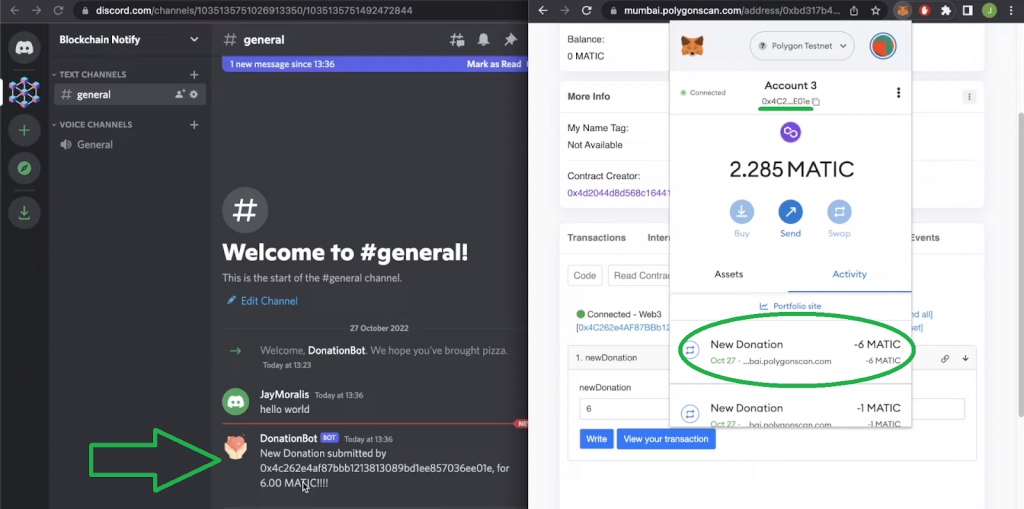1024x509 pixels.
Task: Click the View your transaction button
Action: (666, 439)
